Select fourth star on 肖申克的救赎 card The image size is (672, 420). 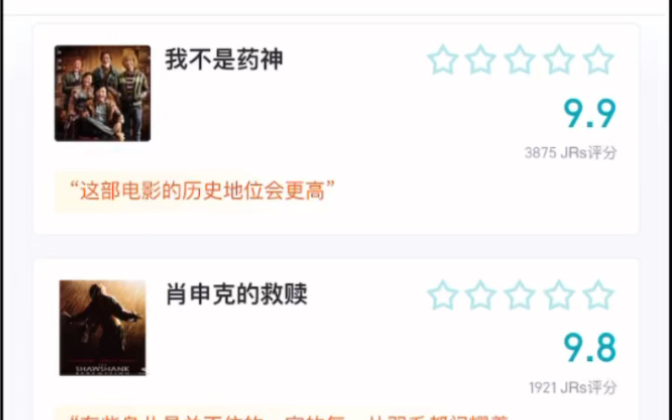click(x=559, y=295)
